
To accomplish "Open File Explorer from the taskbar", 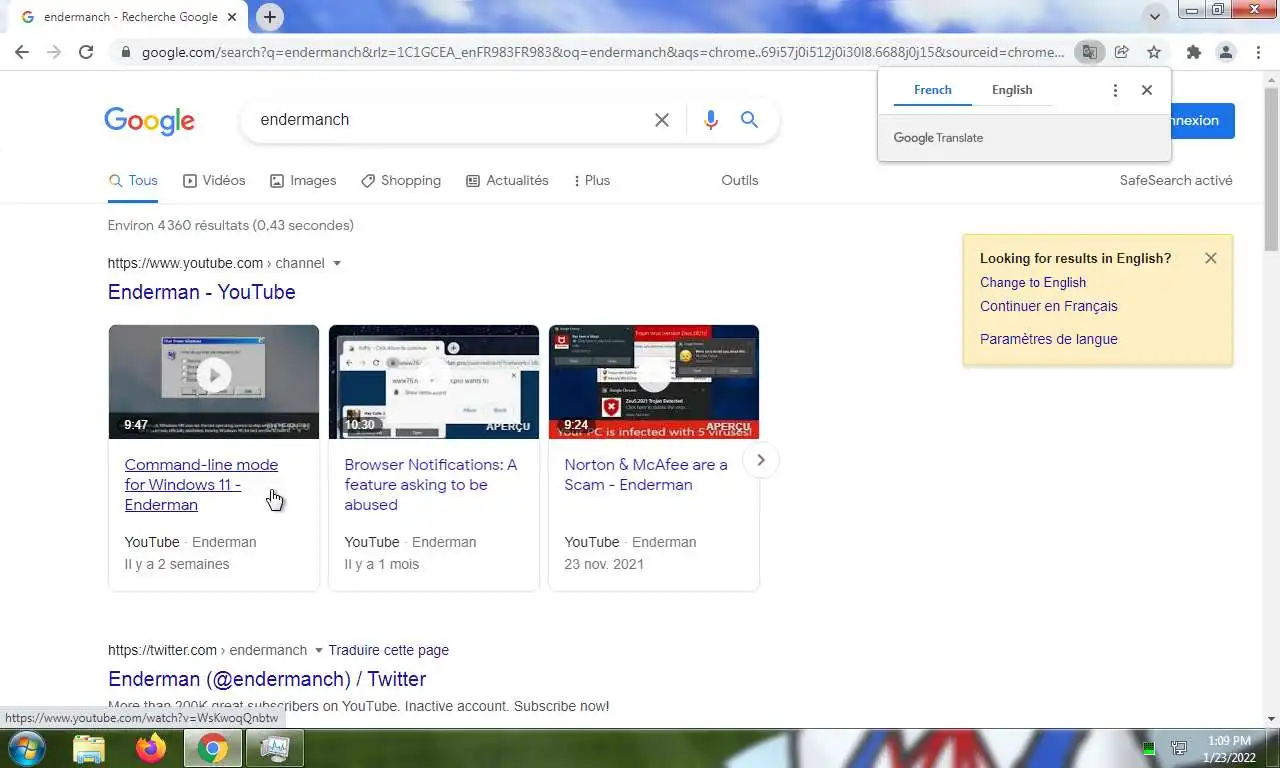I will coord(89,748).
